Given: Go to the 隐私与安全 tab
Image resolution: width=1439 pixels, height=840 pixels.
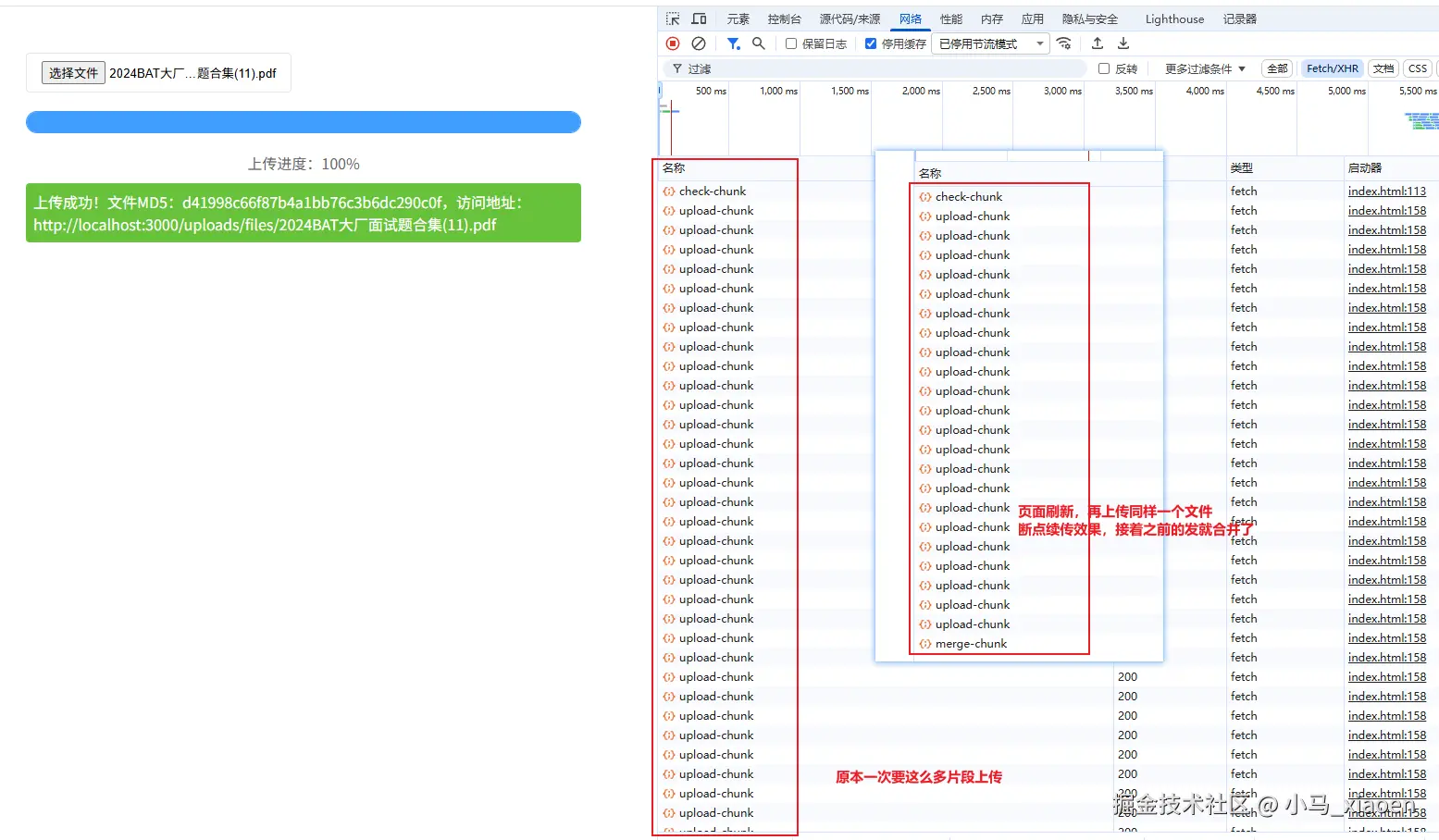Looking at the screenshot, I should (x=1090, y=19).
